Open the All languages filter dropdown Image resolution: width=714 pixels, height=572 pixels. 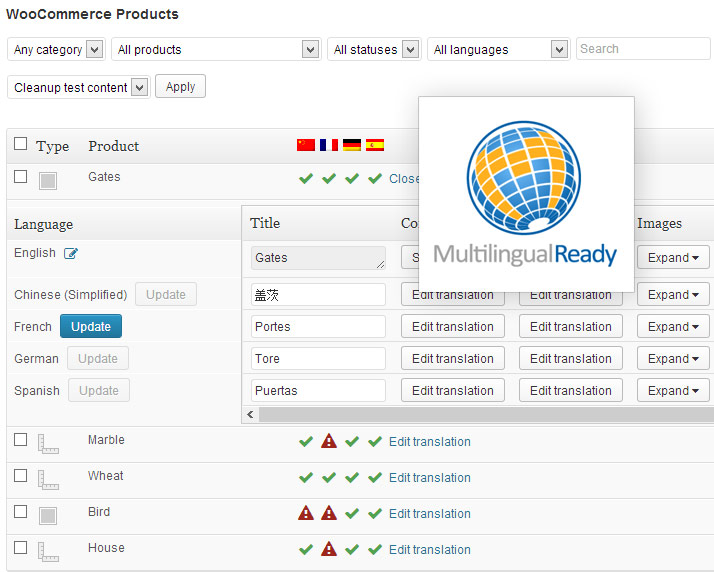(x=498, y=49)
